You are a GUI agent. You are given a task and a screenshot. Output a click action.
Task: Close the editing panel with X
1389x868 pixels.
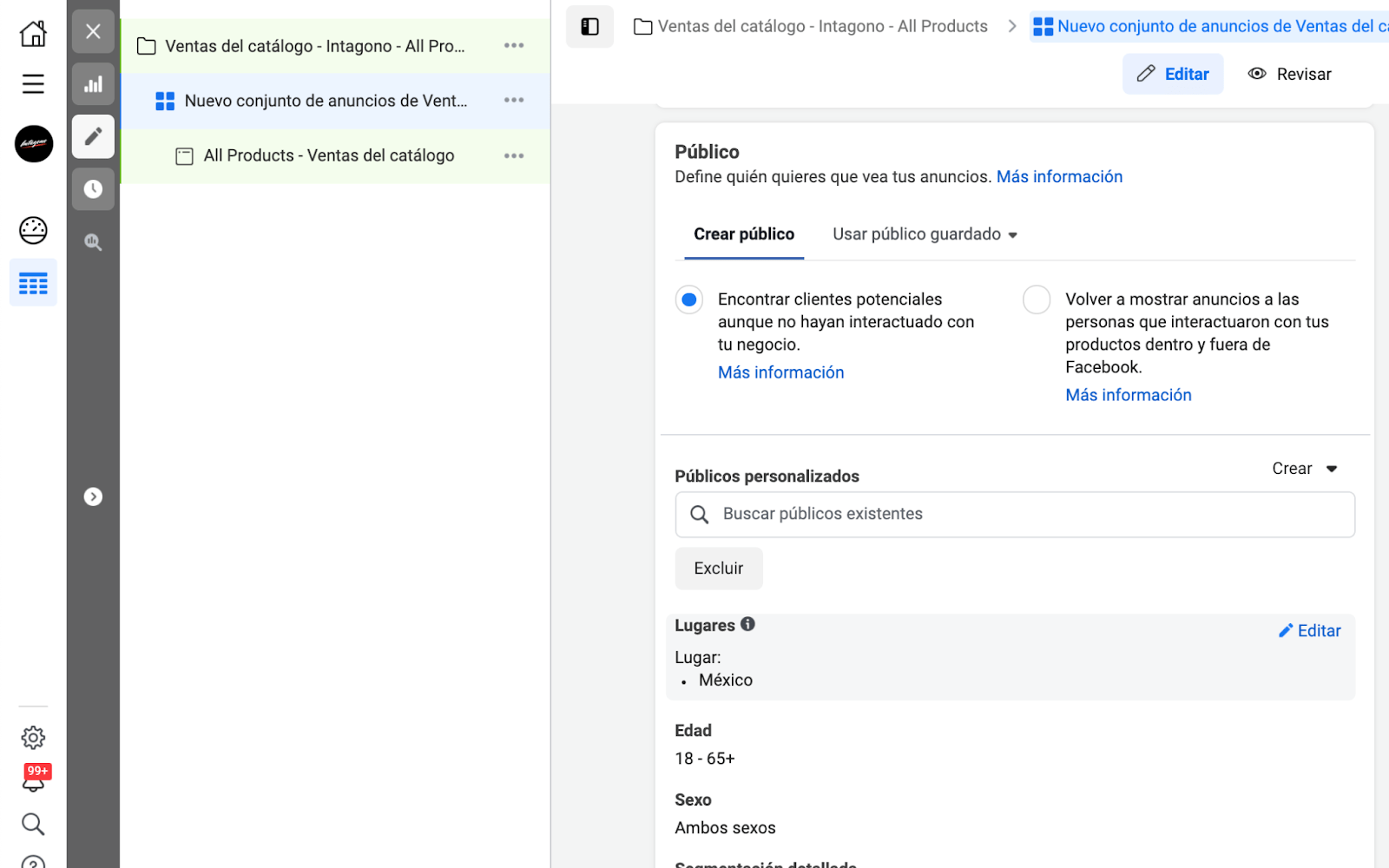pyautogui.click(x=93, y=32)
